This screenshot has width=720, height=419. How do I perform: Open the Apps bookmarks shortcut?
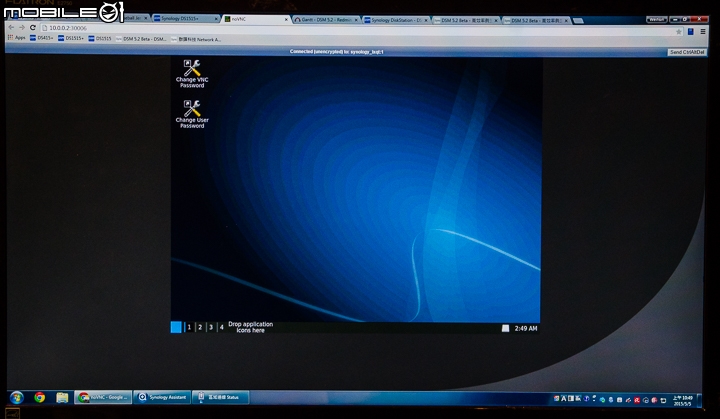(x=17, y=38)
